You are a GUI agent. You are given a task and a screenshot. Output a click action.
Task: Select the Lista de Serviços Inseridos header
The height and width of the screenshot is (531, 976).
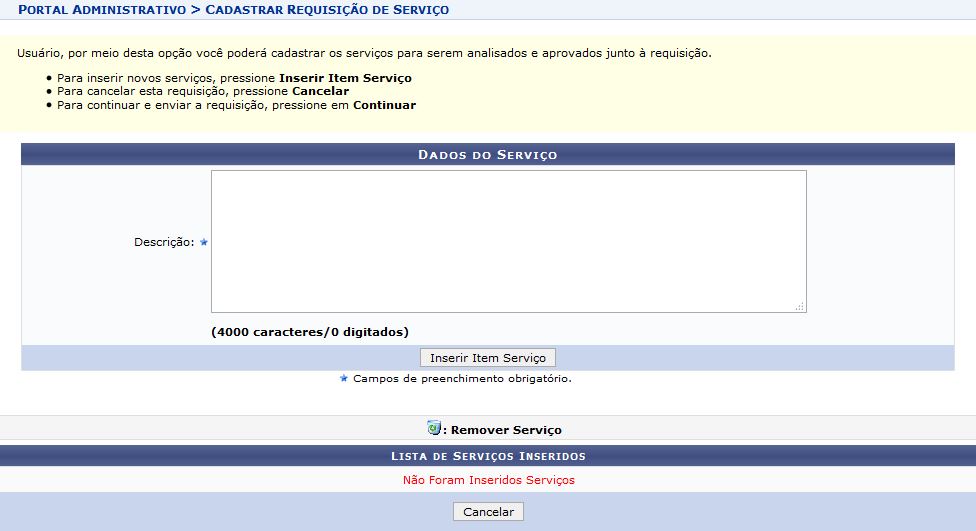click(x=487, y=456)
